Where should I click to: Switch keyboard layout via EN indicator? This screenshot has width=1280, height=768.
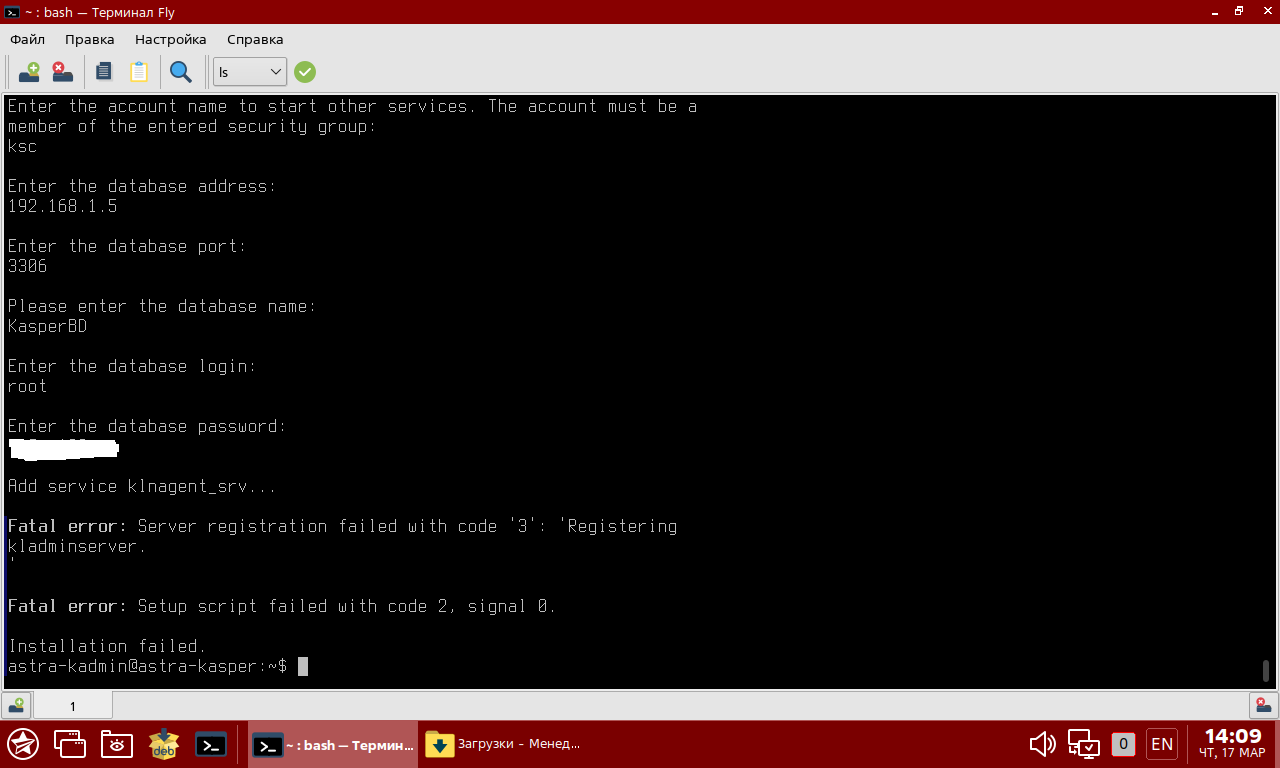pos(1162,744)
